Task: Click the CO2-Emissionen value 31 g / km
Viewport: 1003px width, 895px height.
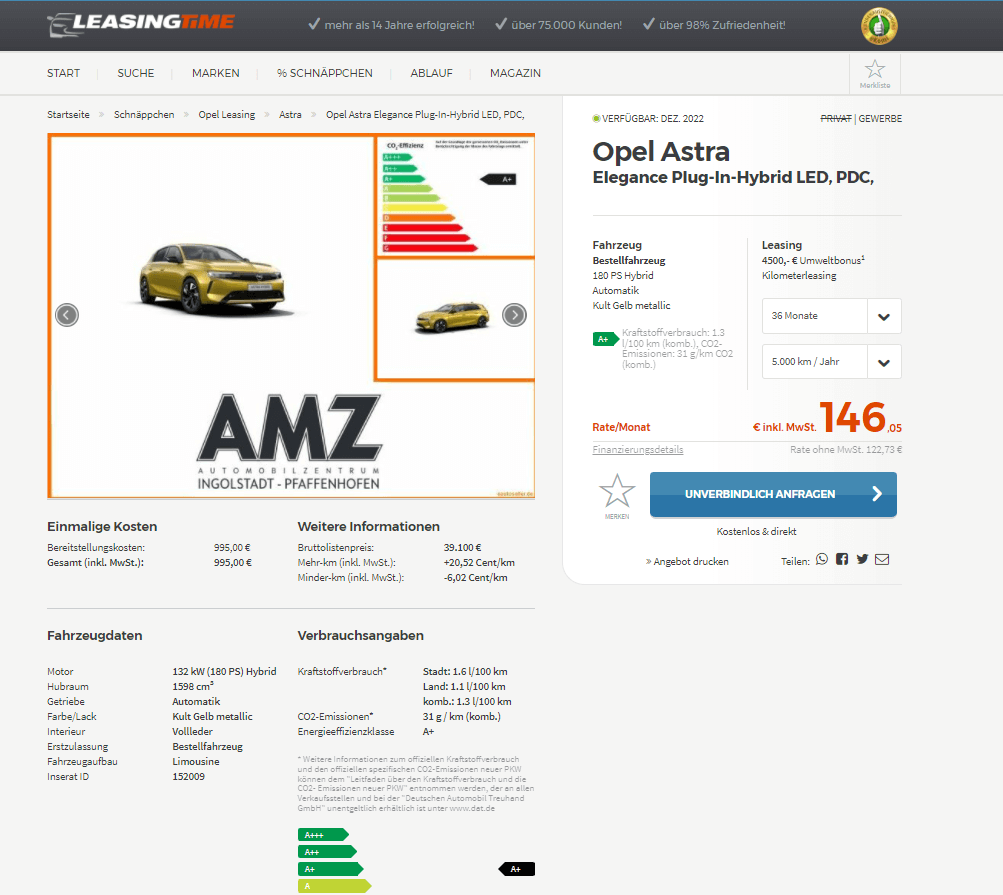Action: pyautogui.click(x=461, y=717)
